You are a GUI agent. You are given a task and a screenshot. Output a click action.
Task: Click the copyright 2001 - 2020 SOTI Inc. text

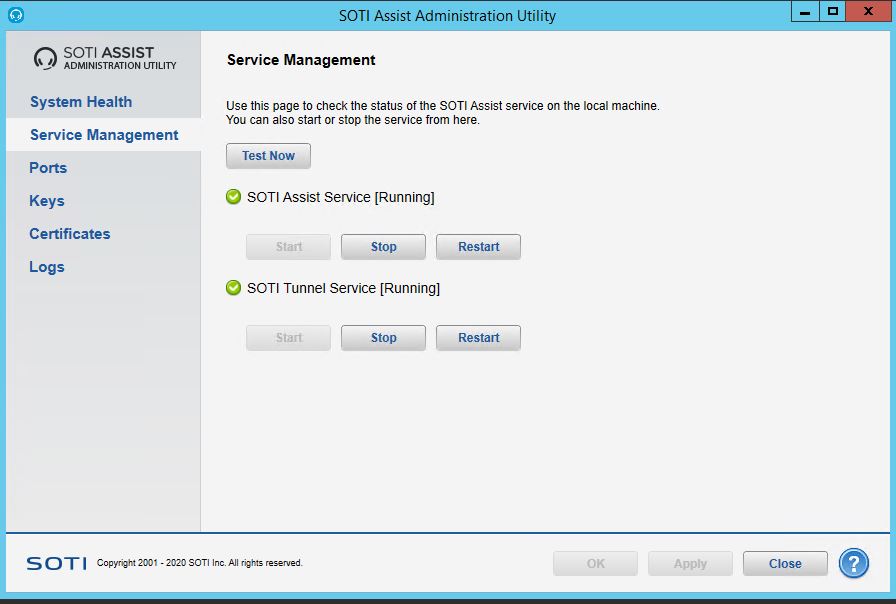pos(199,563)
